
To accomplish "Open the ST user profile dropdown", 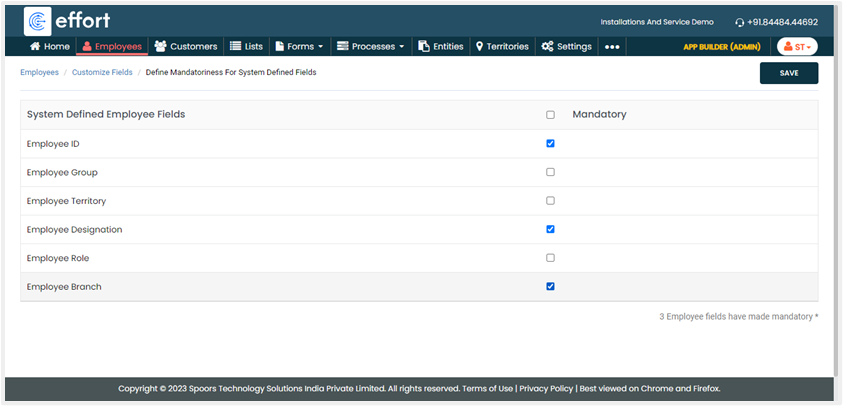I will pos(797,47).
